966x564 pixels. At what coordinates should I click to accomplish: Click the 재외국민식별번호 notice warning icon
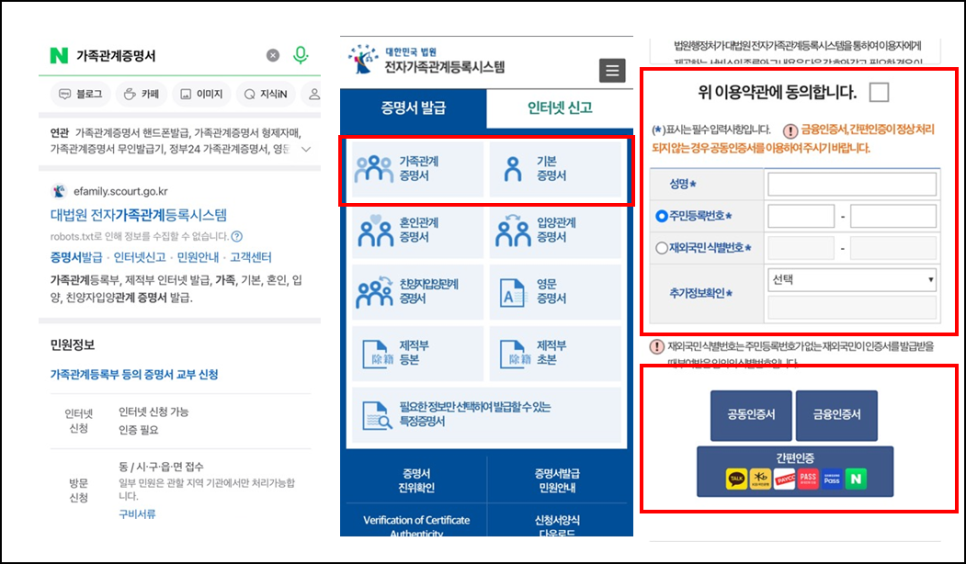657,346
